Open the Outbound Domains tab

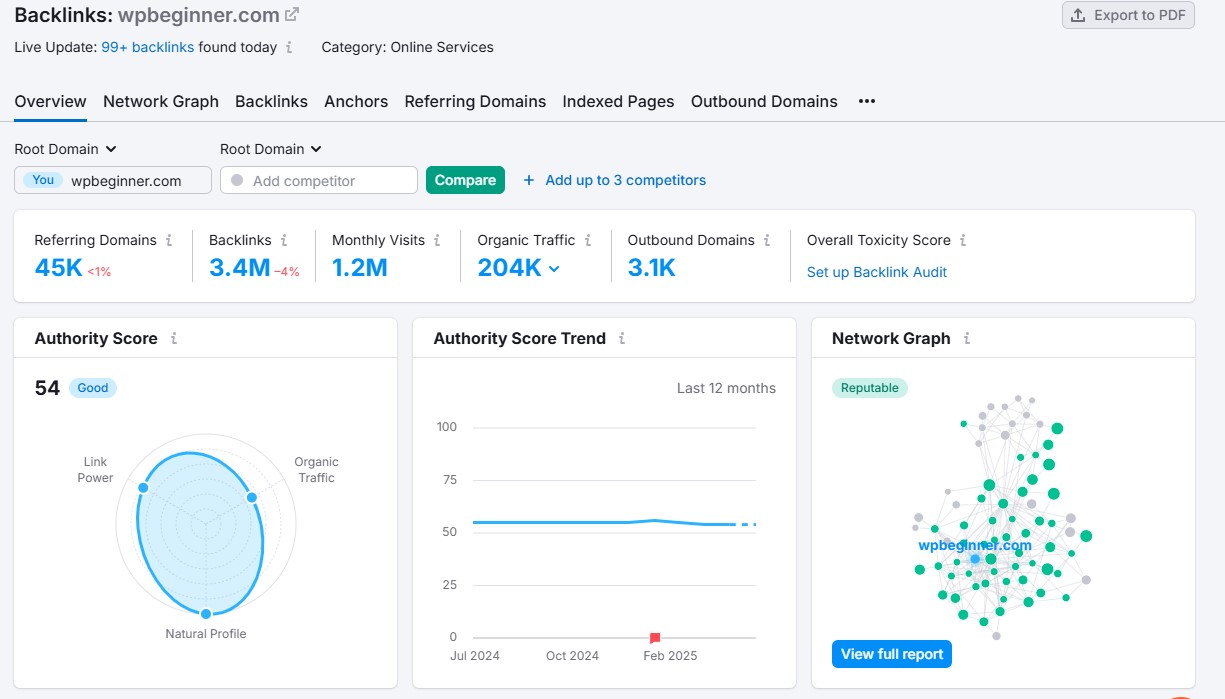(764, 101)
